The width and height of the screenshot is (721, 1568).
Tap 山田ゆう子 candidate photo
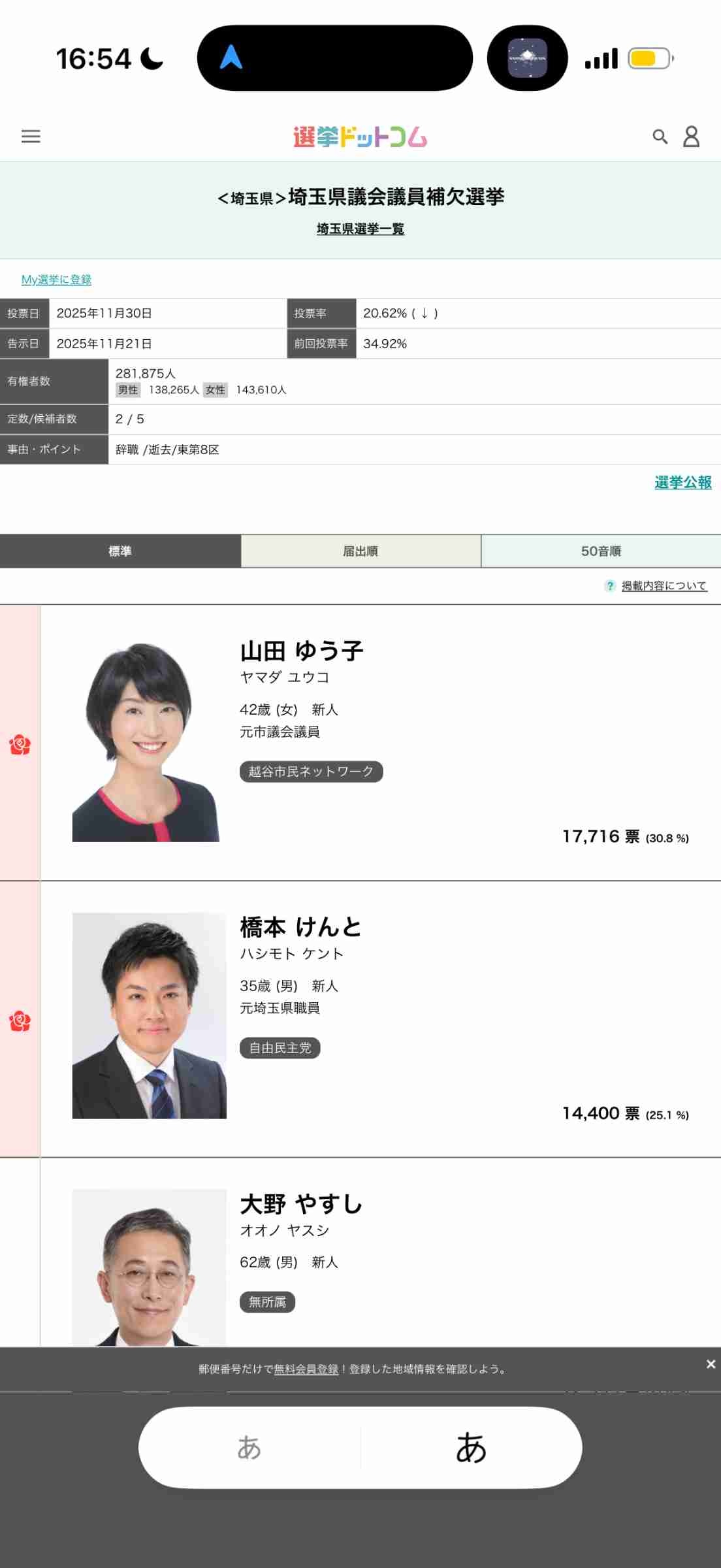[x=146, y=742]
